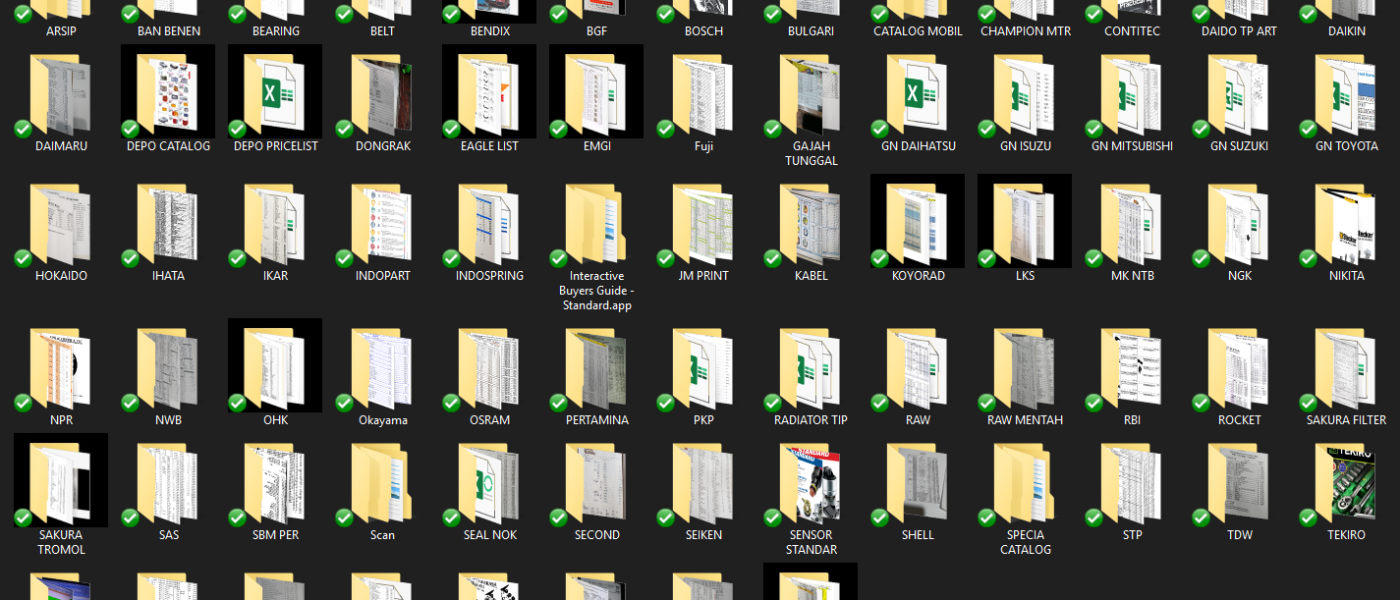This screenshot has width=1400, height=600.
Task: Open Interactive Buyers Guide - Standard.app folder
Action: (596, 226)
